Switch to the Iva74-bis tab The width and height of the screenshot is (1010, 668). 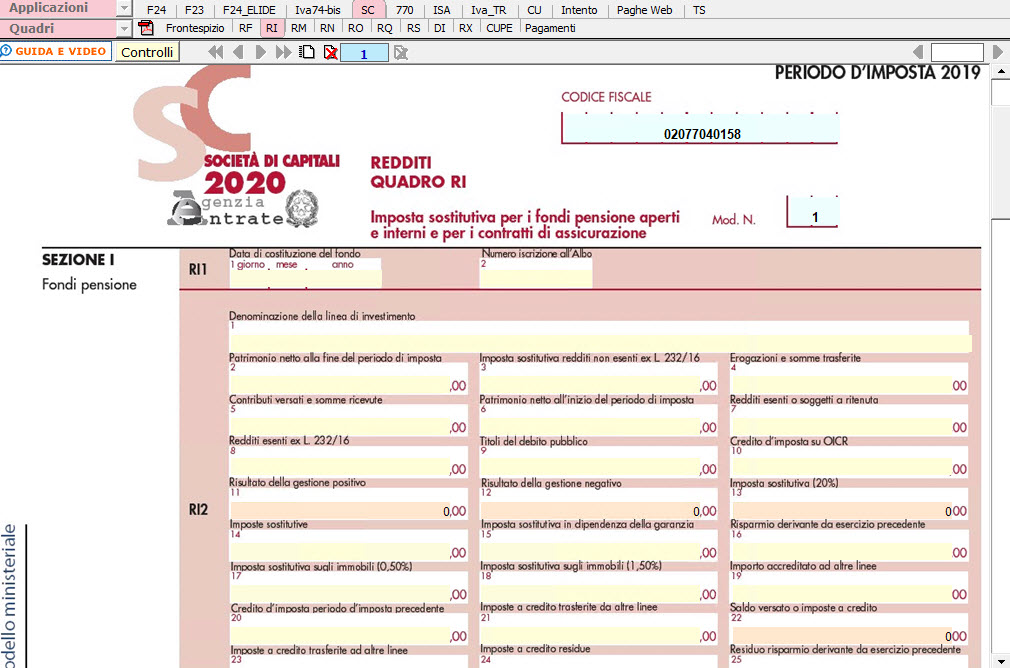click(318, 10)
